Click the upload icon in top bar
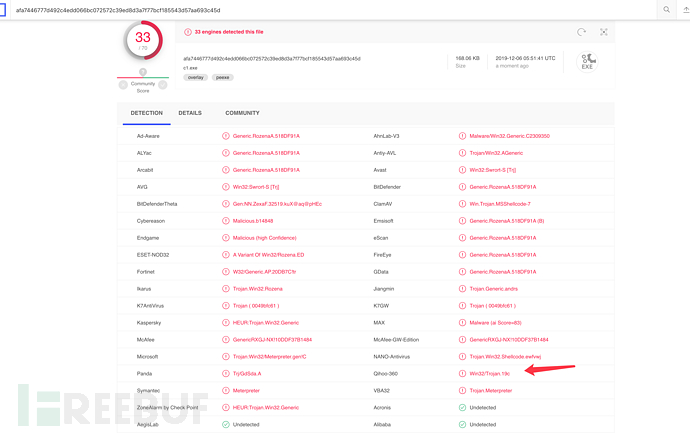This screenshot has height=433, width=690. pos(686,10)
